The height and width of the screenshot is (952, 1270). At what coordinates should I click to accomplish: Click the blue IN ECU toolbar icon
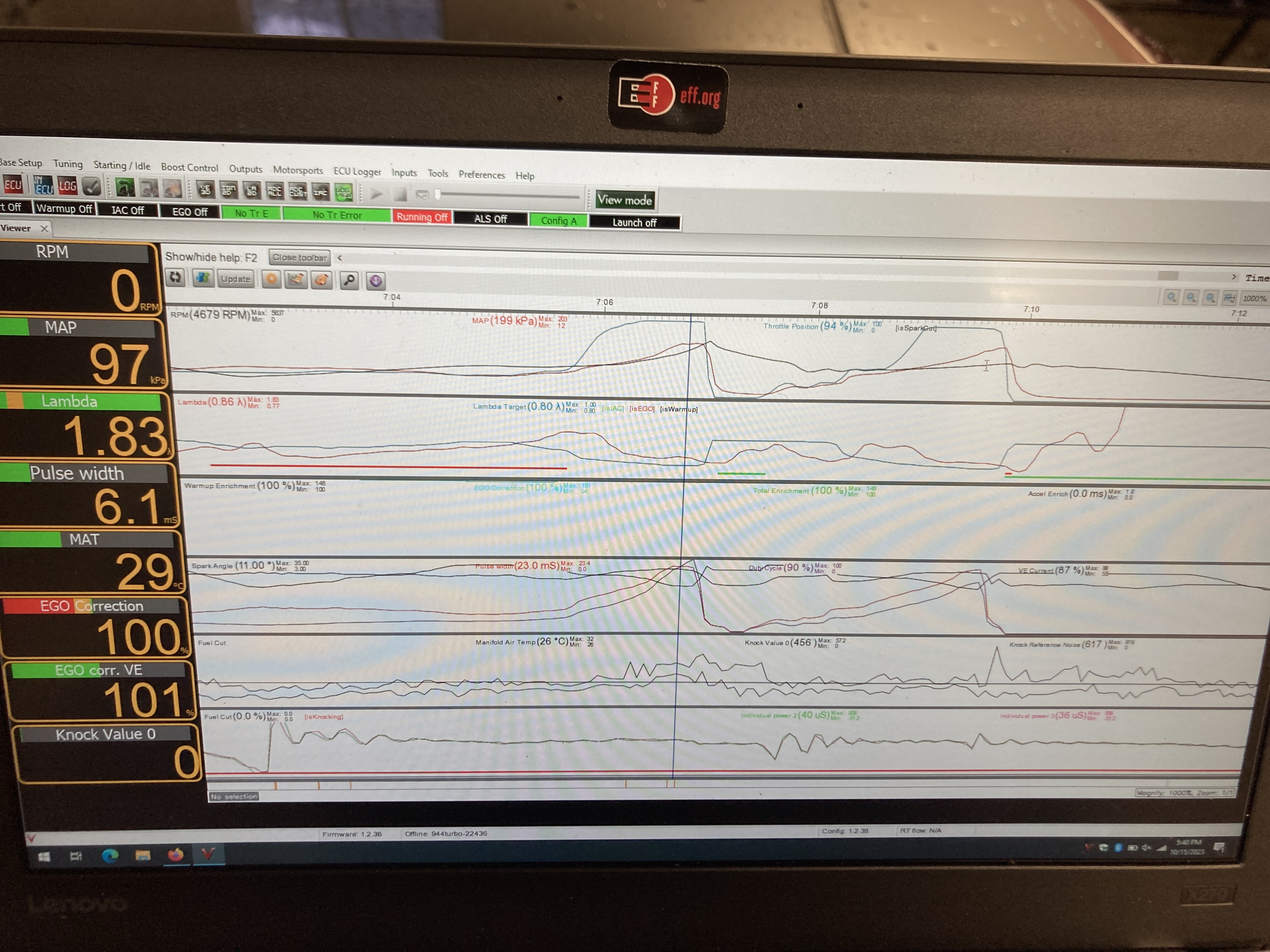[x=44, y=185]
